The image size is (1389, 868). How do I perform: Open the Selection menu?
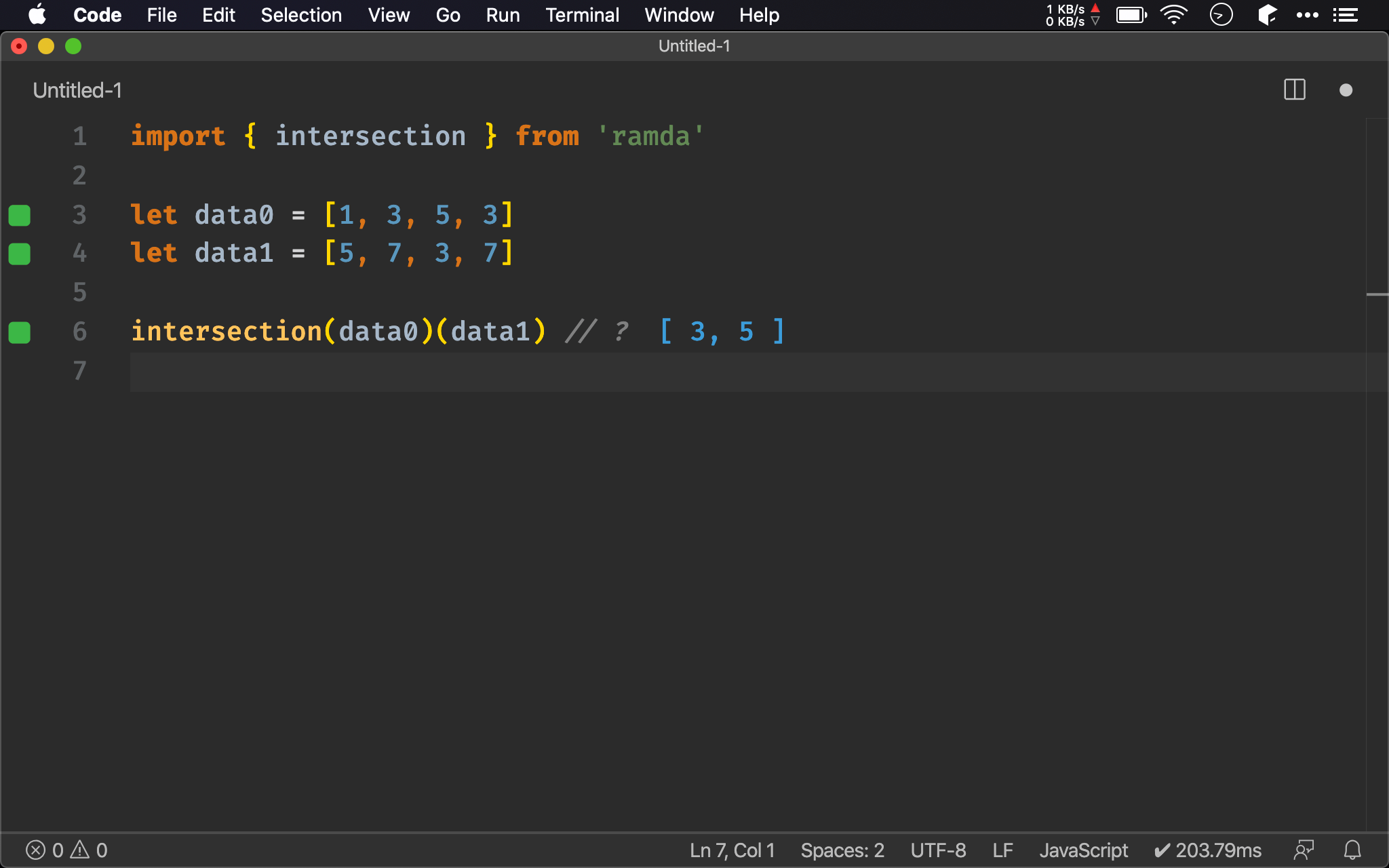(x=301, y=15)
